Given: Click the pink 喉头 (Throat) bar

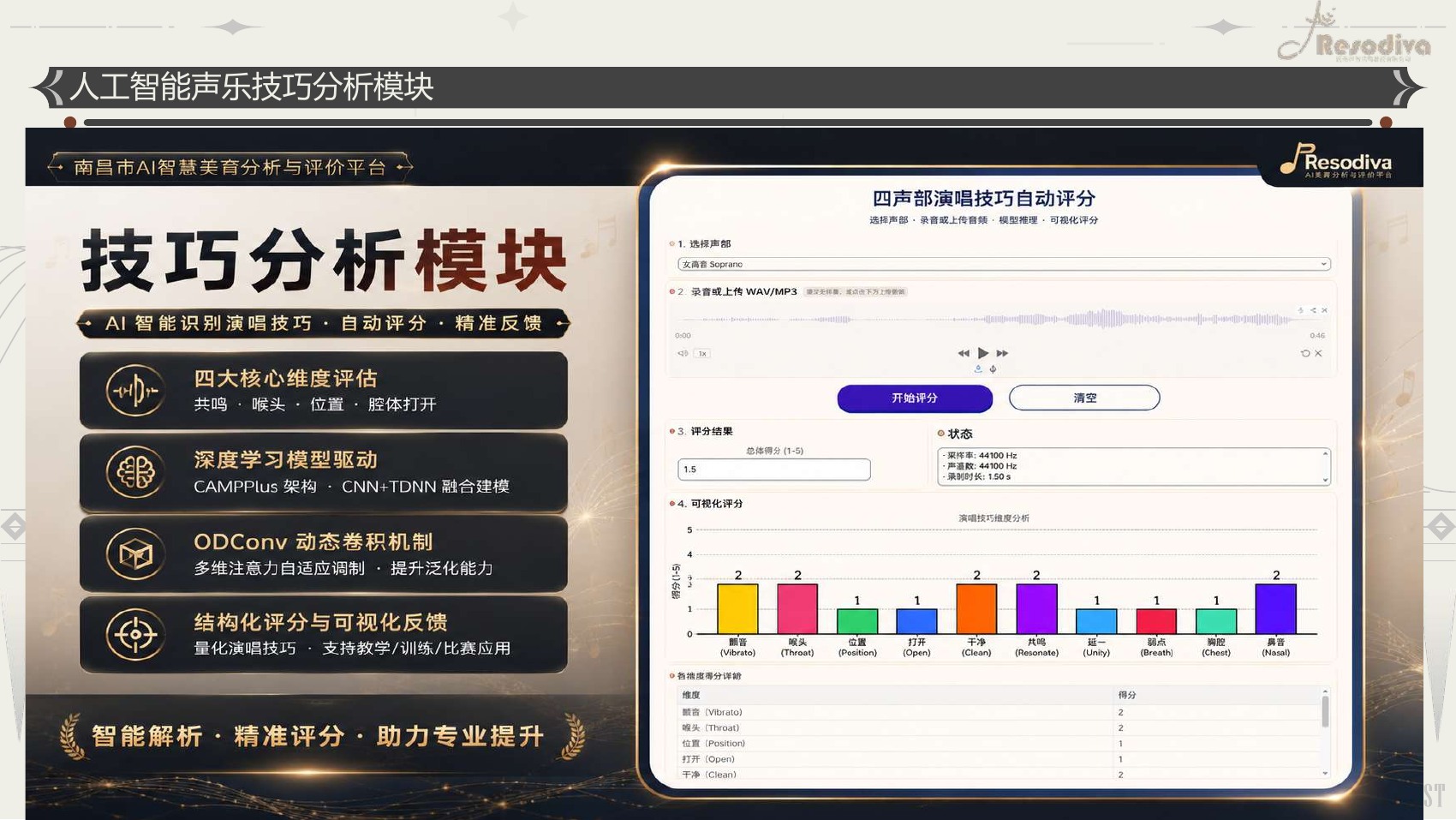Looking at the screenshot, I should pos(797,609).
